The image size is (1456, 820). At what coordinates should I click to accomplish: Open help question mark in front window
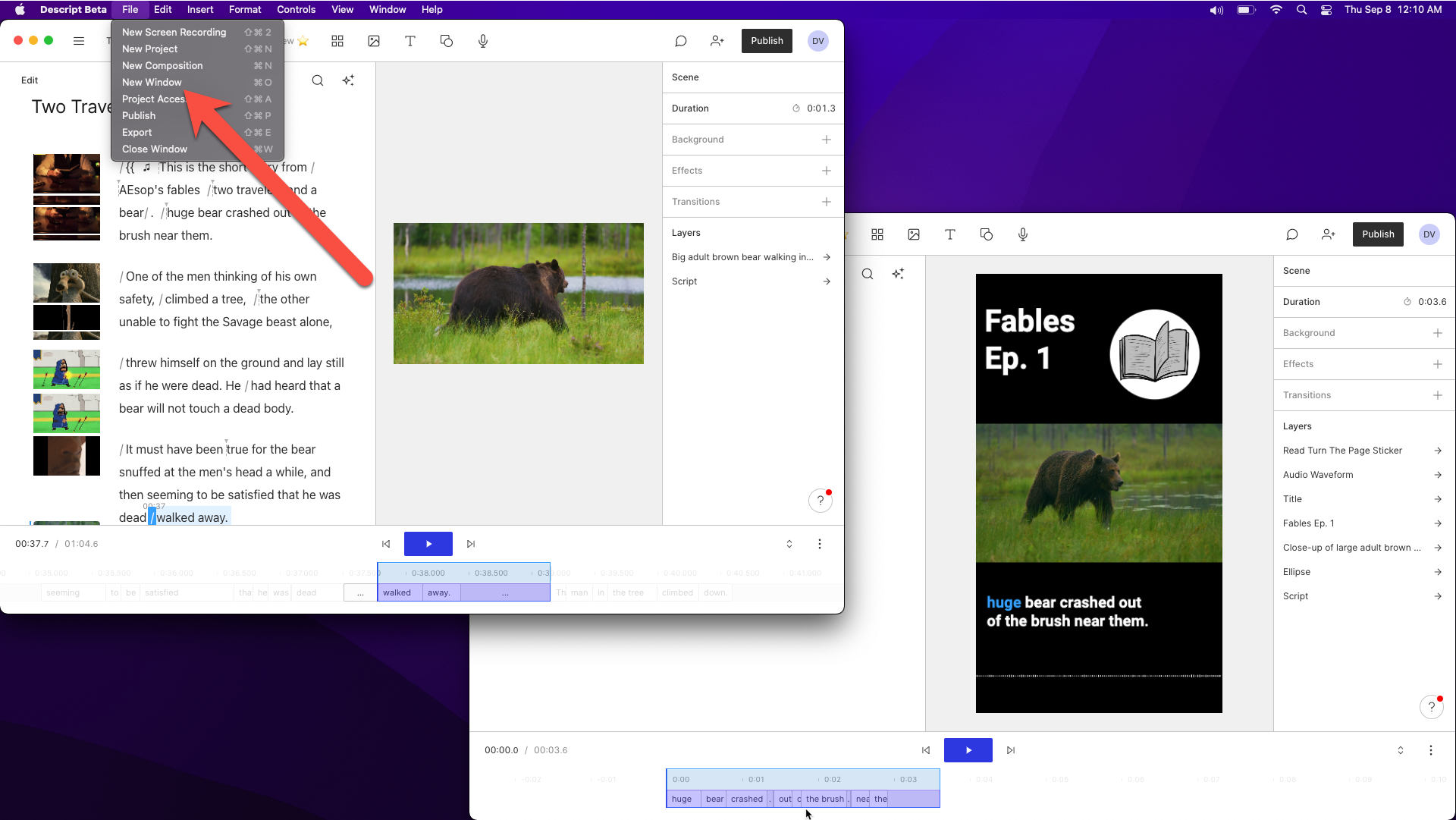click(x=821, y=501)
